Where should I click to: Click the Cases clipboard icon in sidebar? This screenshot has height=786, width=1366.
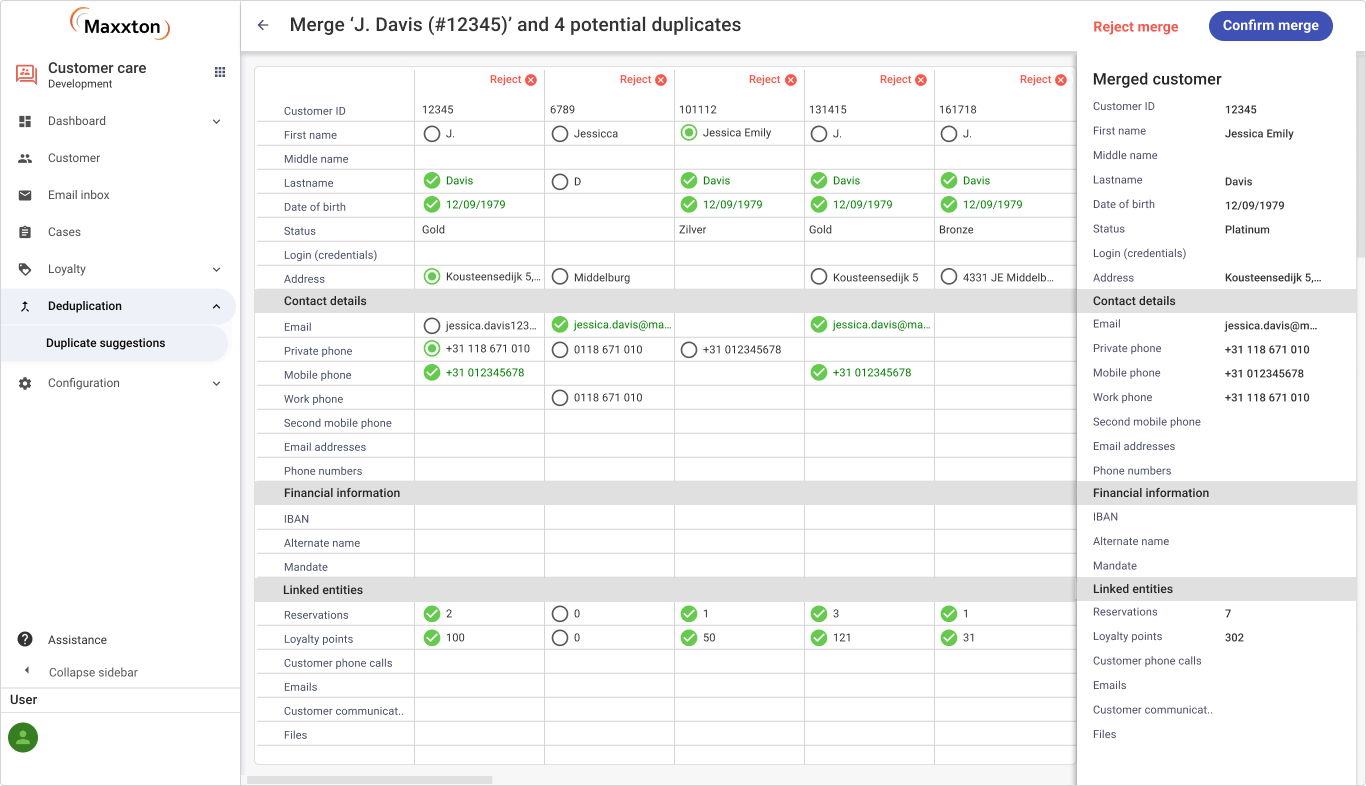(x=25, y=232)
